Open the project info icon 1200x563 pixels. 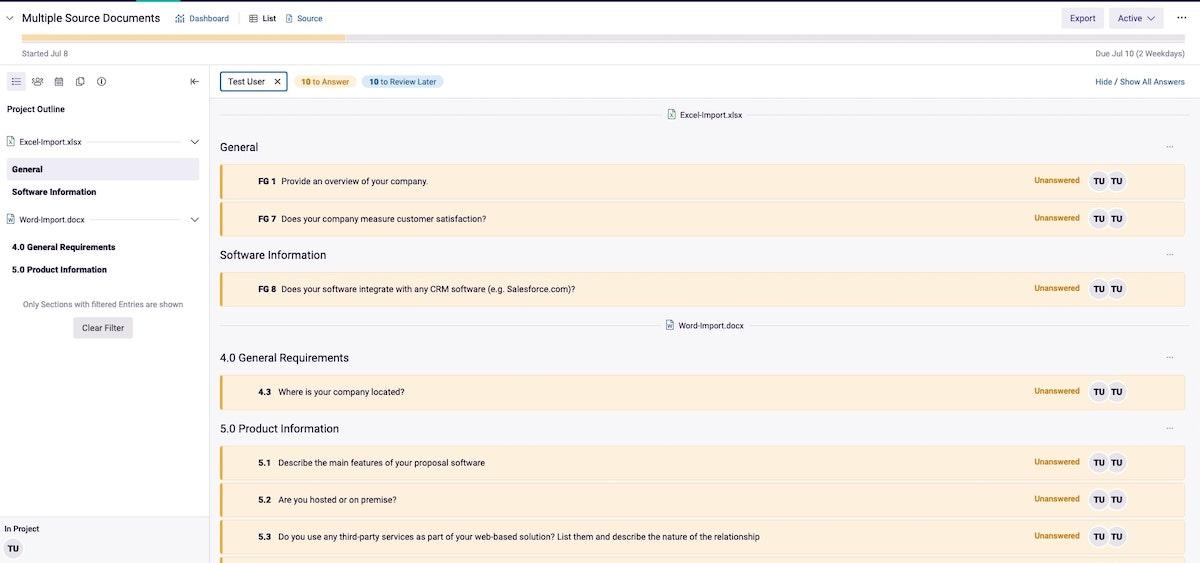pyautogui.click(x=101, y=81)
